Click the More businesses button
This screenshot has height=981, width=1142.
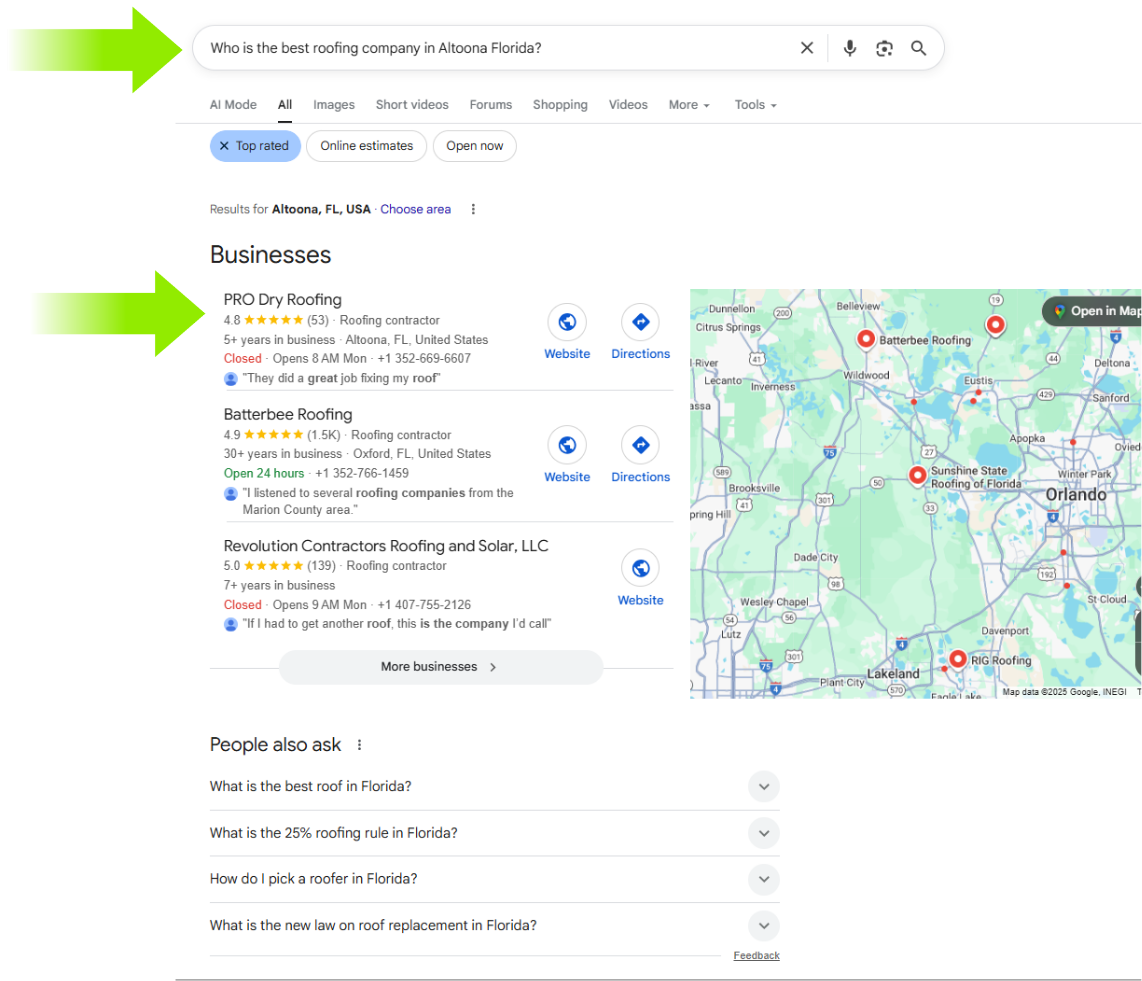[x=441, y=666]
